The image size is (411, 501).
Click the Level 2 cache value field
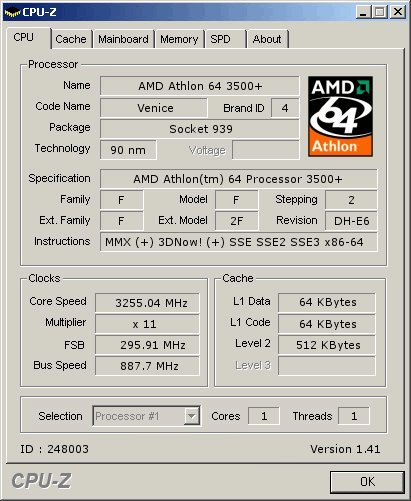(327, 345)
